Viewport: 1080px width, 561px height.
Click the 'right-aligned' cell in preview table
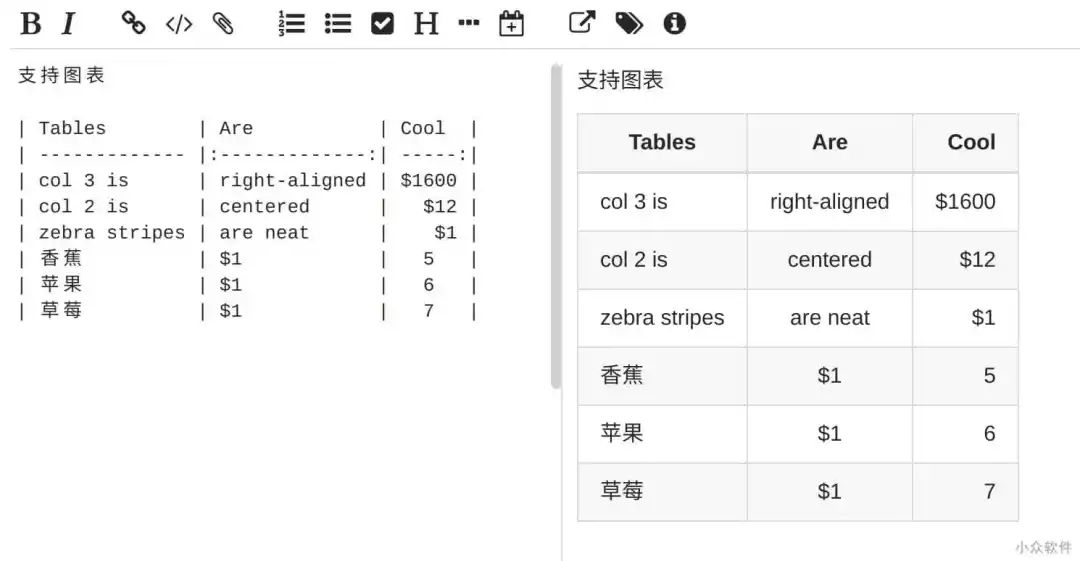click(829, 202)
